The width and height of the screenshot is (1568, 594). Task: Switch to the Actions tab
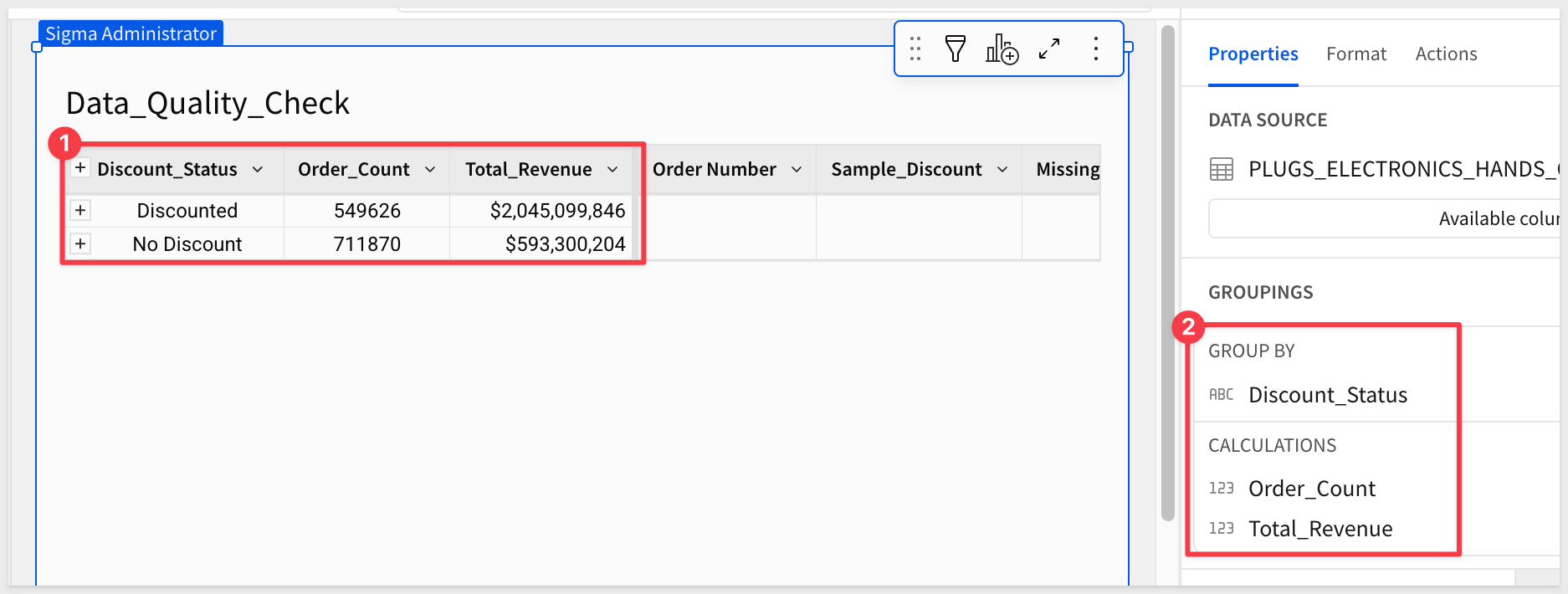[1446, 54]
